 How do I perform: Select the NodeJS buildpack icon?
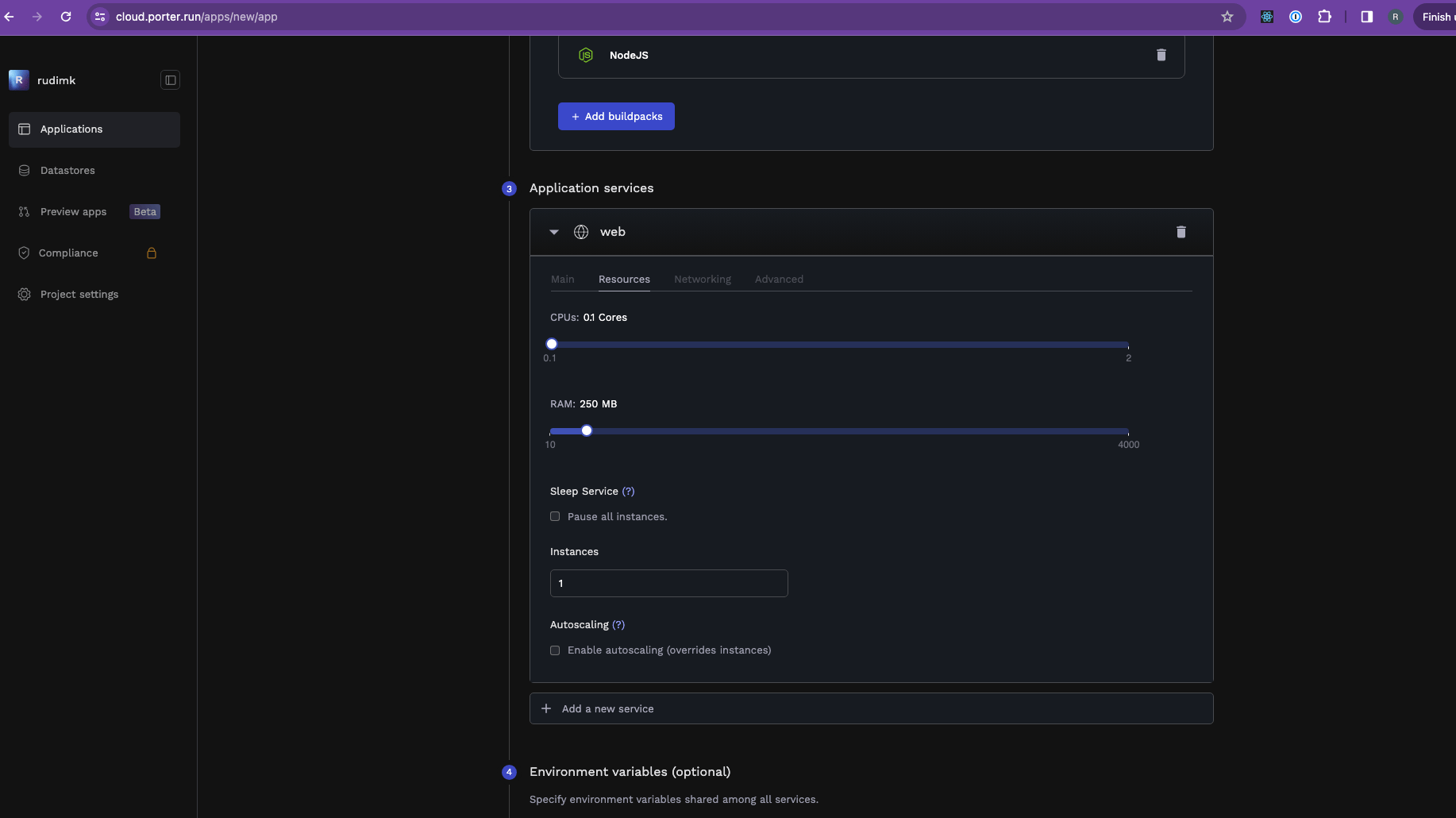586,55
